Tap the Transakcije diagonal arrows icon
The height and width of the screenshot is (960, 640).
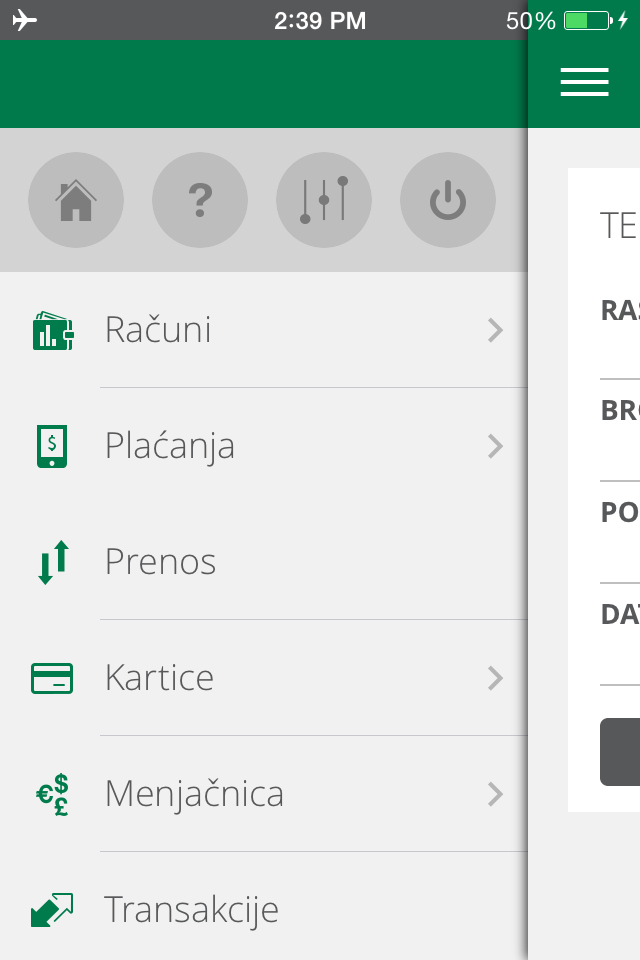[52, 910]
